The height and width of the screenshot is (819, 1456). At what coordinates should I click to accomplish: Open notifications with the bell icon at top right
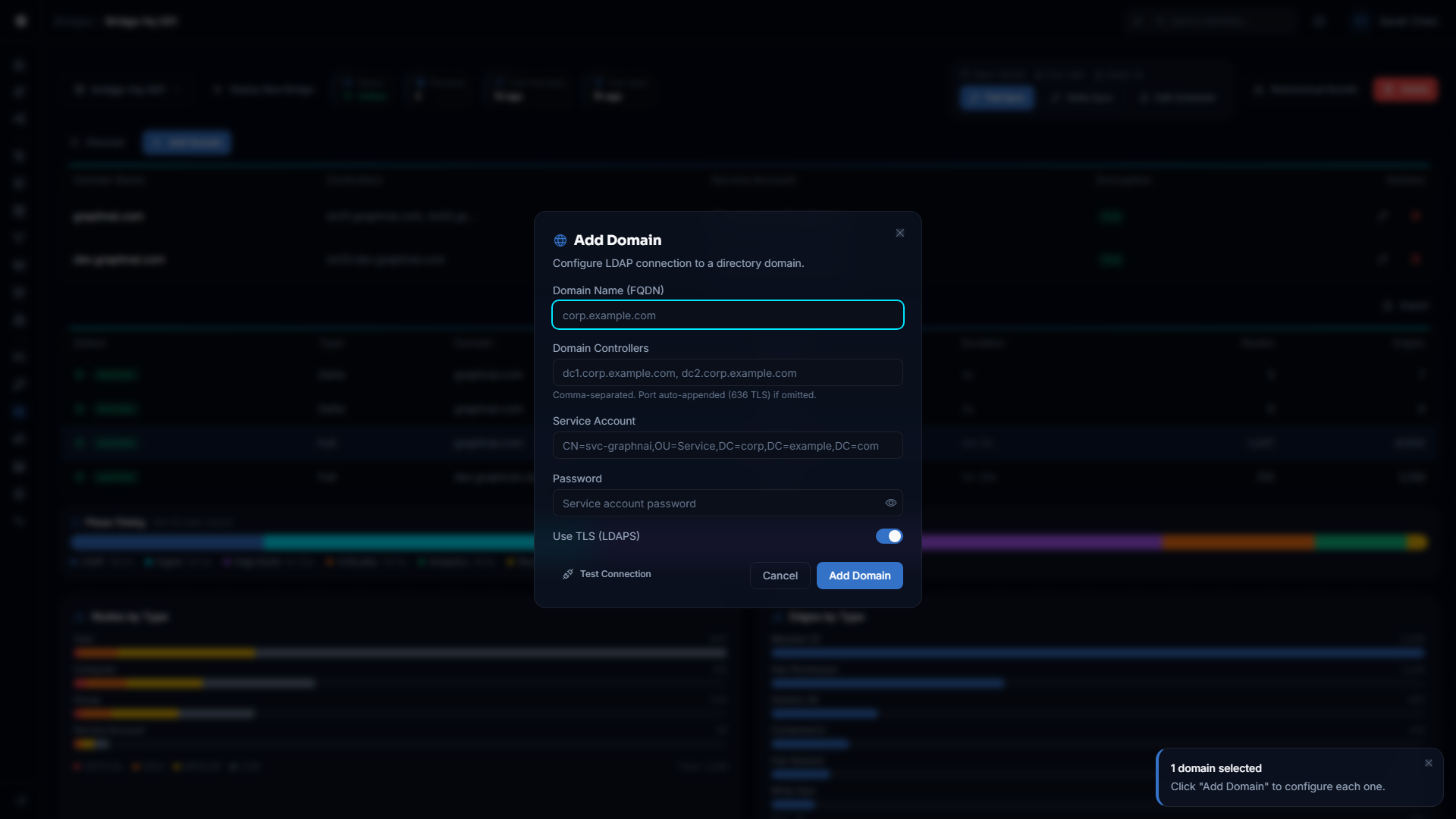tap(1319, 20)
